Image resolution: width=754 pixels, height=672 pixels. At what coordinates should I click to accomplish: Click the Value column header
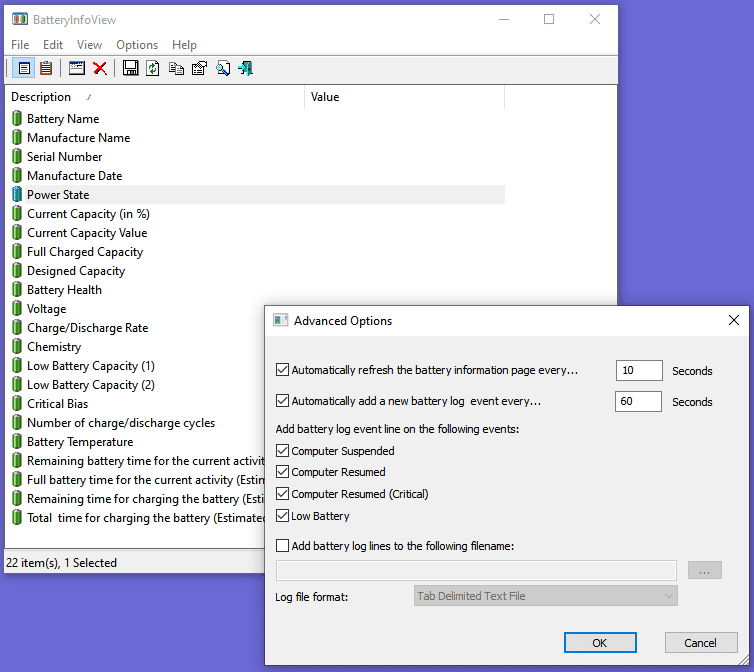[x=404, y=97]
